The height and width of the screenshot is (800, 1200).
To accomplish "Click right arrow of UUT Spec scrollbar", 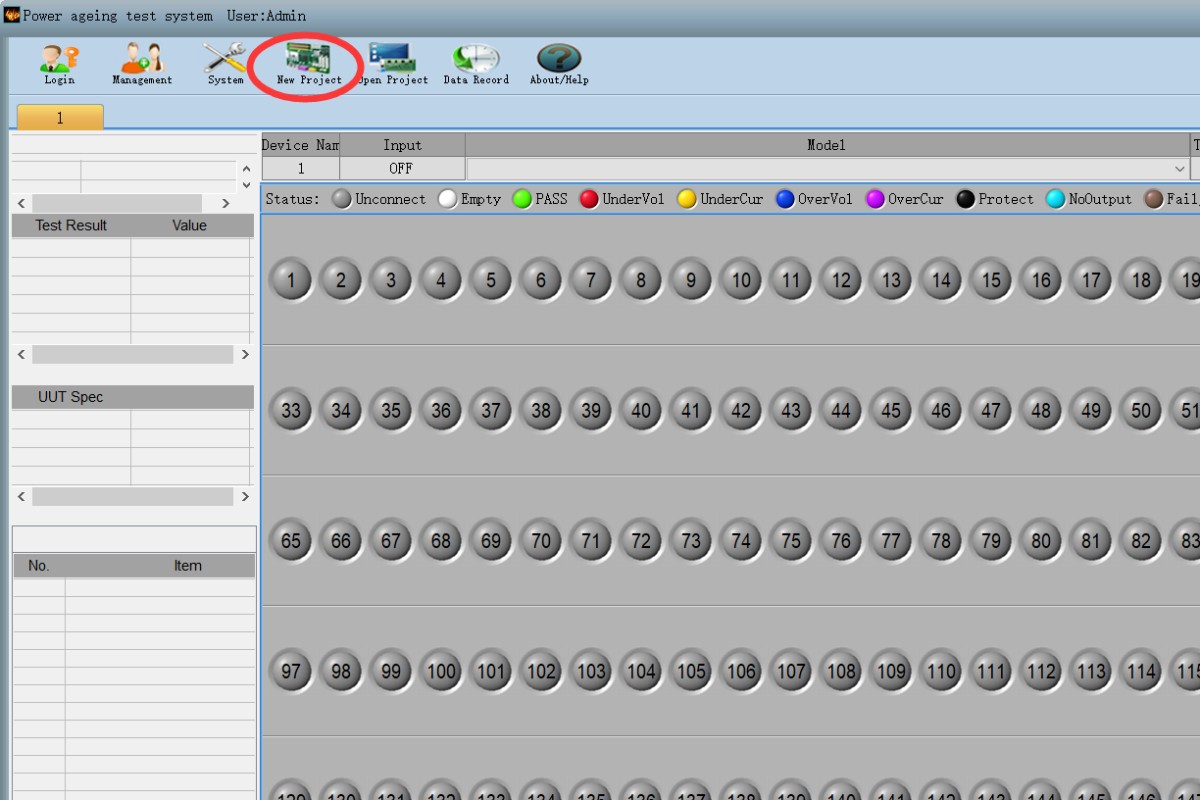I will pyautogui.click(x=245, y=496).
